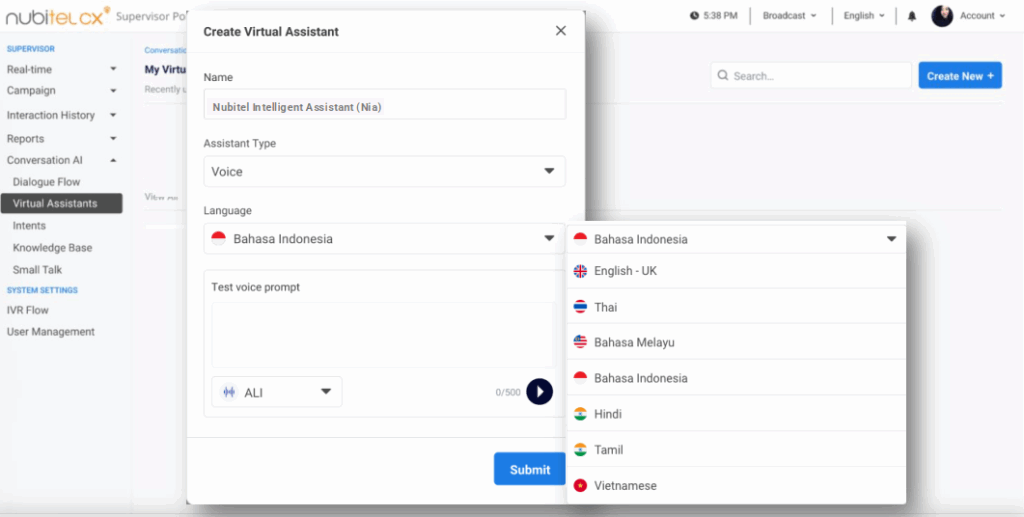Open IVR Flow in sidebar

coord(27,310)
